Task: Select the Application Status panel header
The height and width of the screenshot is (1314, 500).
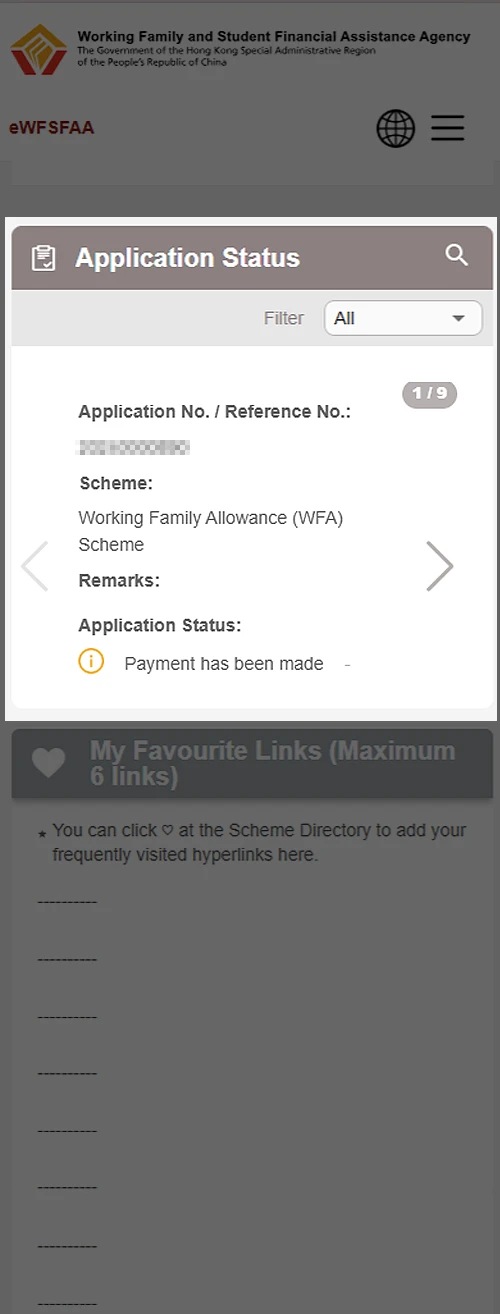Action: 252,258
